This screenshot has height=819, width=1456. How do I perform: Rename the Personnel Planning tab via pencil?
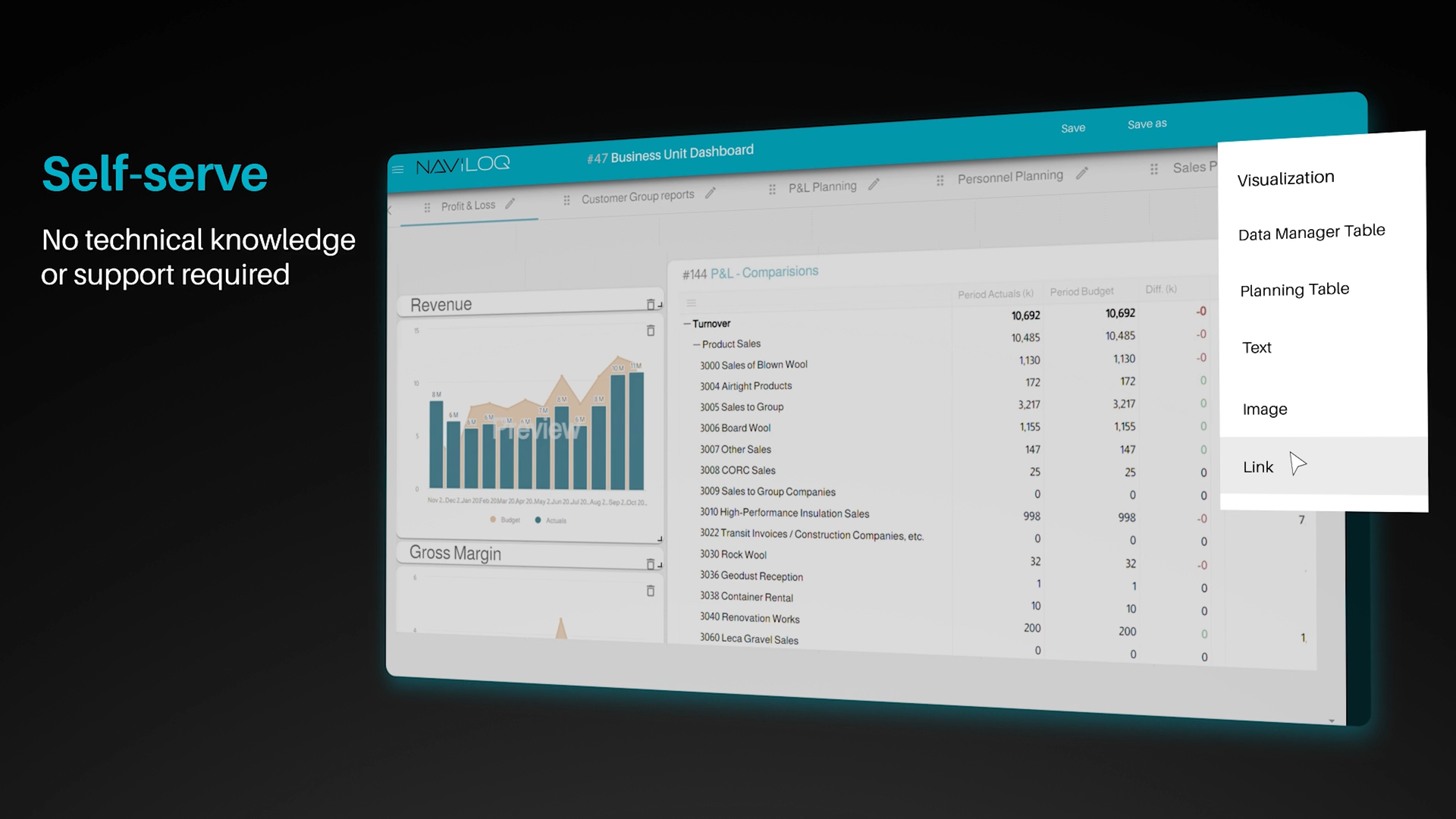coord(1081,174)
